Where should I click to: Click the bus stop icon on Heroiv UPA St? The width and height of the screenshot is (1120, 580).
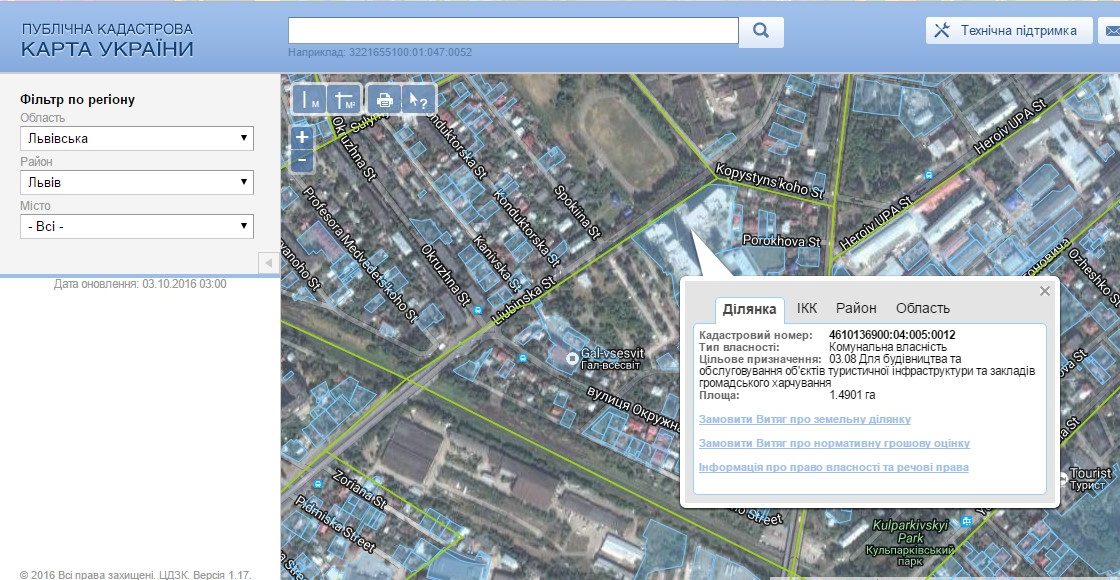tap(929, 174)
